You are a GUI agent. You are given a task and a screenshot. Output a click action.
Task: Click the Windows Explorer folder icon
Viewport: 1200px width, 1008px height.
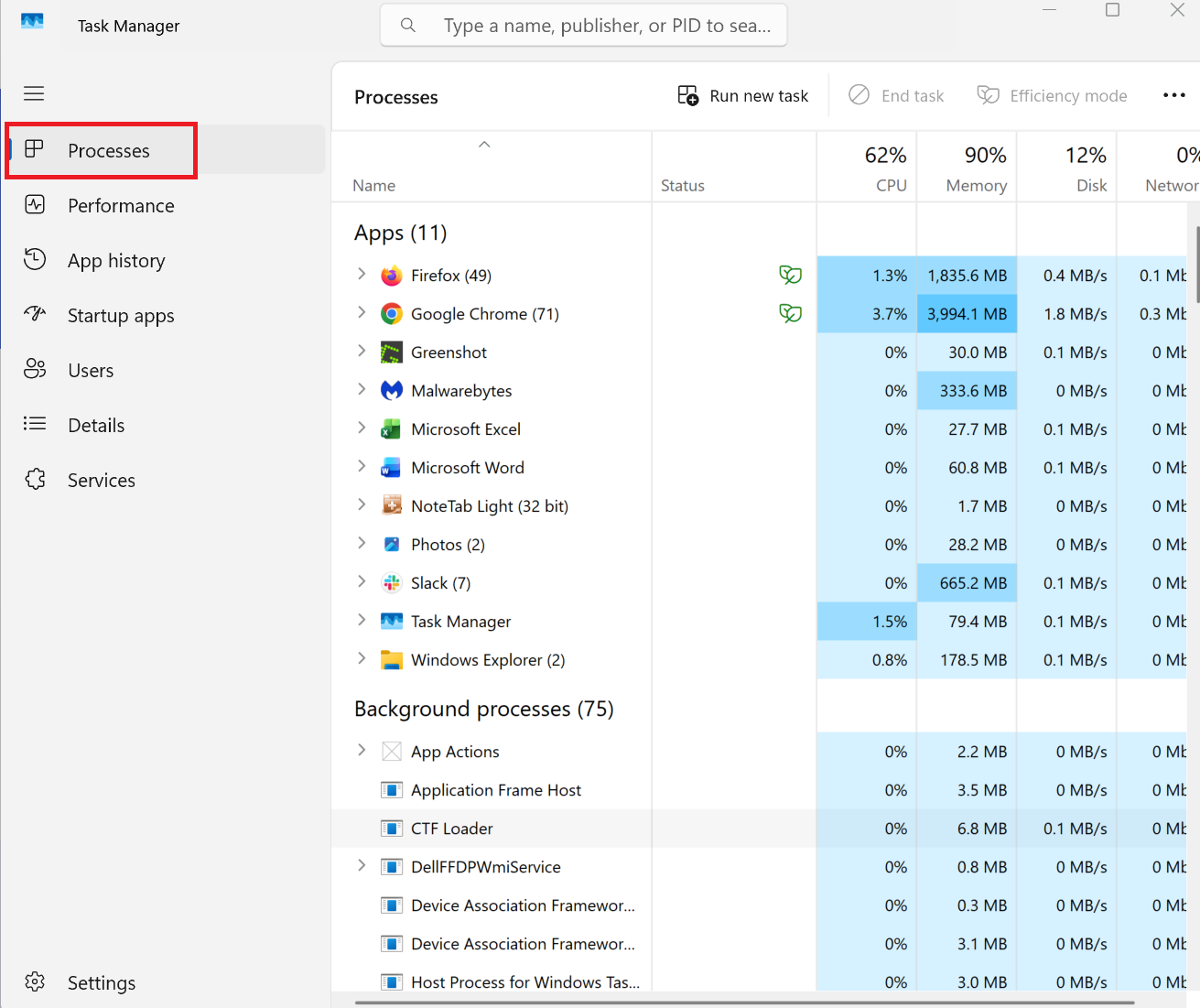tap(392, 660)
